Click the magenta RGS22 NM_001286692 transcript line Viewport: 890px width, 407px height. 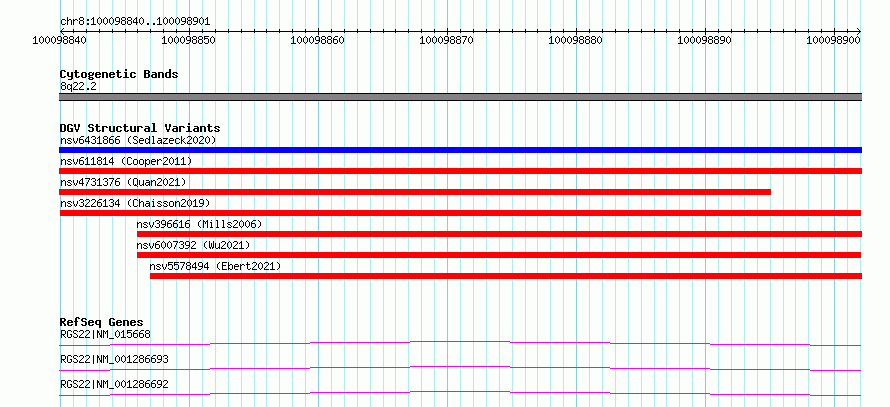pos(460,393)
